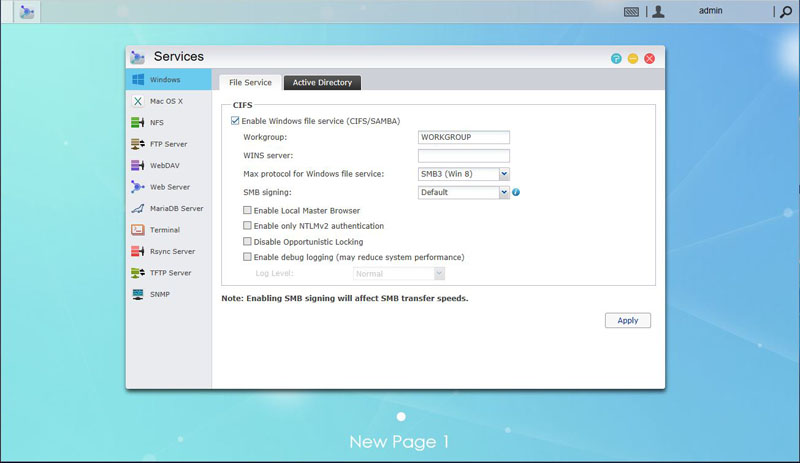Select the Rsync Server icon
Image resolution: width=800 pixels, height=463 pixels.
pos(138,251)
